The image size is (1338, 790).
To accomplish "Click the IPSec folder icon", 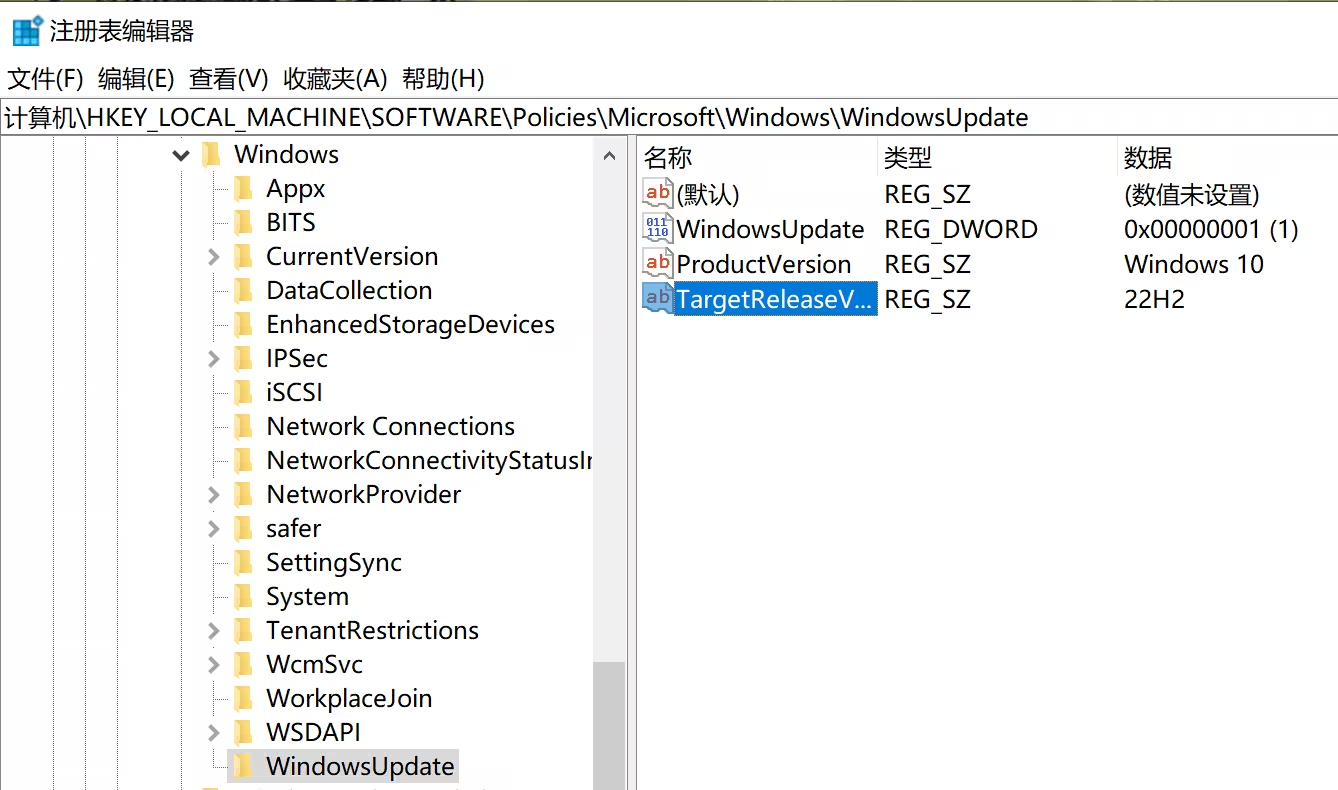I will (243, 358).
